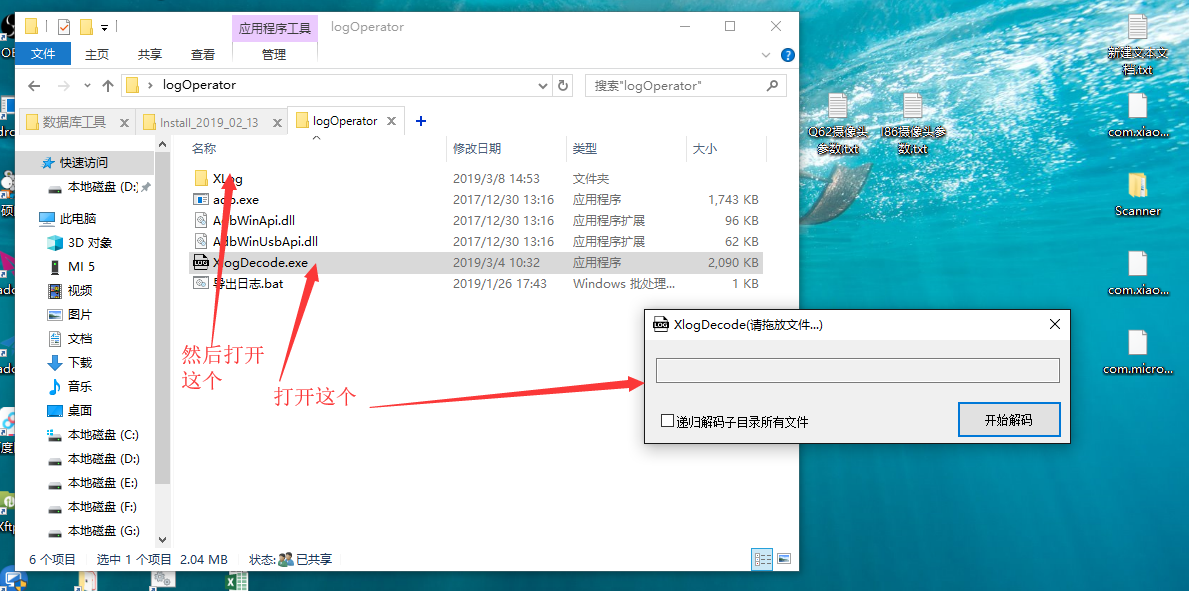Open recent locations dropdown arrow
This screenshot has height=591, width=1189.
tap(87, 86)
